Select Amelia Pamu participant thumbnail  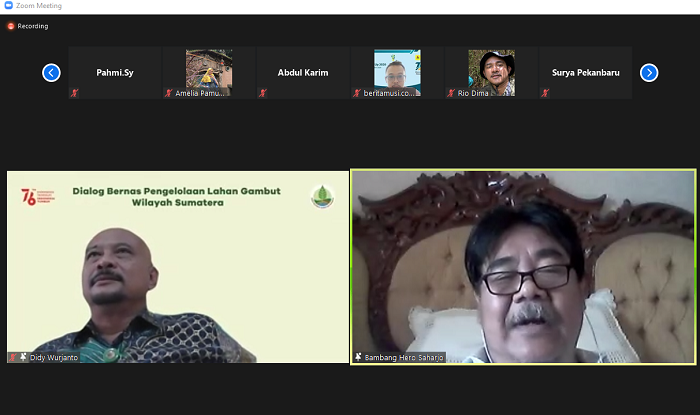(x=209, y=72)
